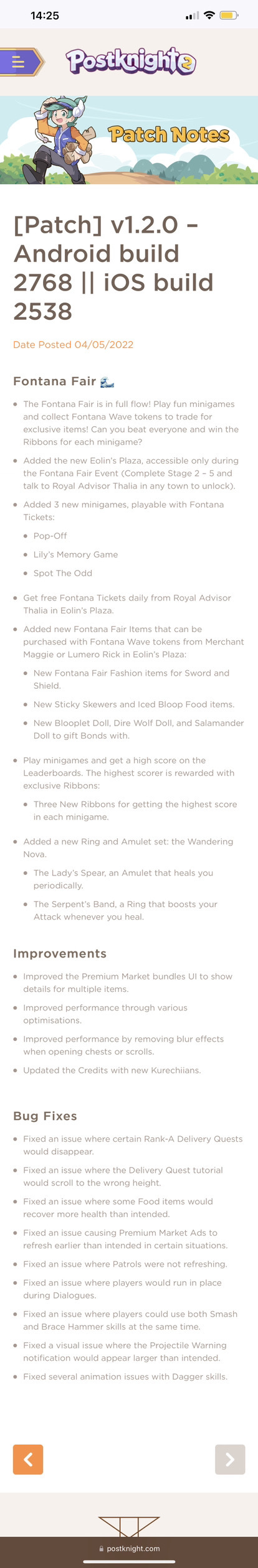
Task: Tap the Pop-Off minigame bullet
Action: pyautogui.click(x=50, y=536)
